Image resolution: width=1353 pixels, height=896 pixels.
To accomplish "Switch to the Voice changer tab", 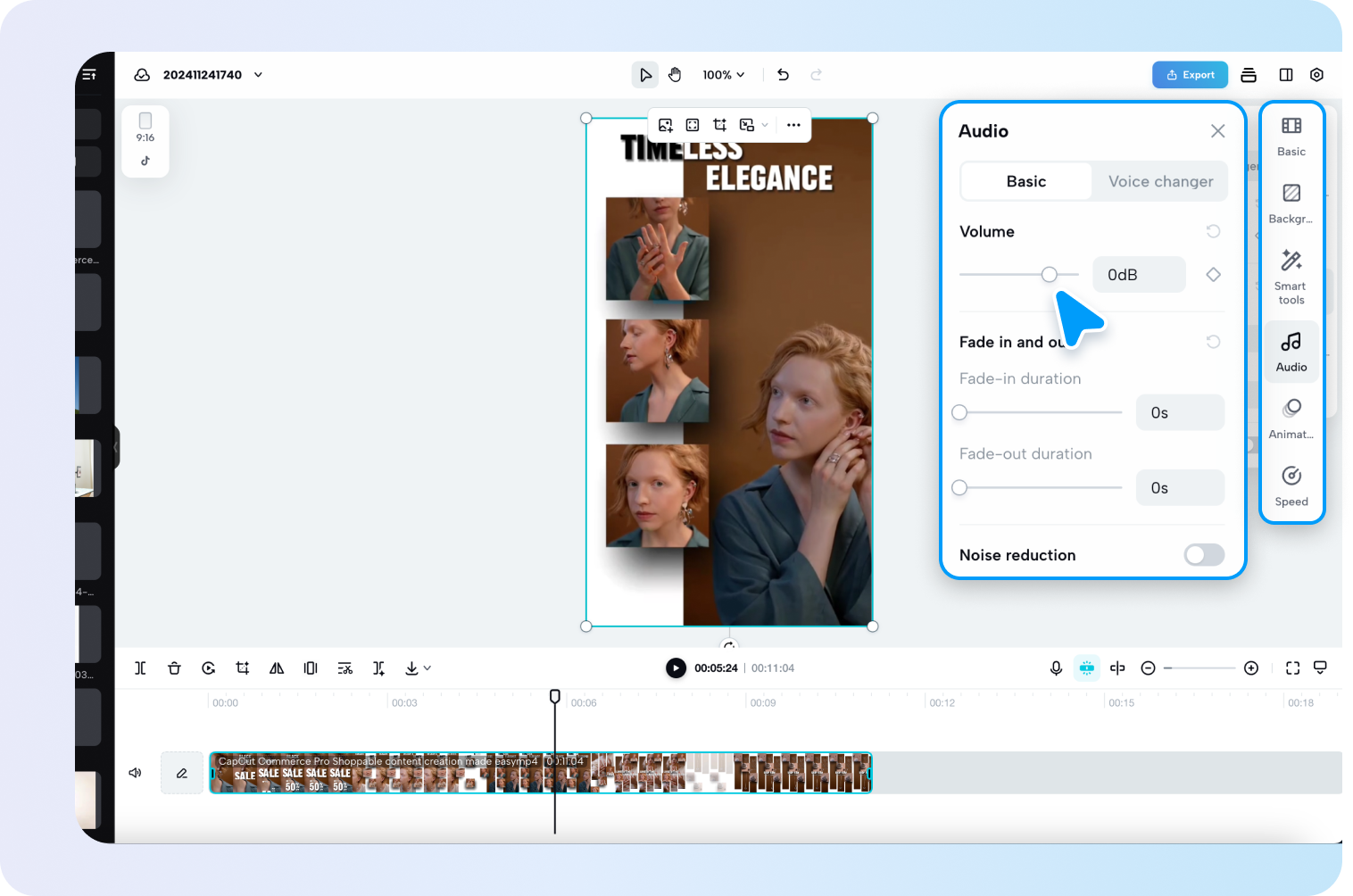I will point(1160,181).
